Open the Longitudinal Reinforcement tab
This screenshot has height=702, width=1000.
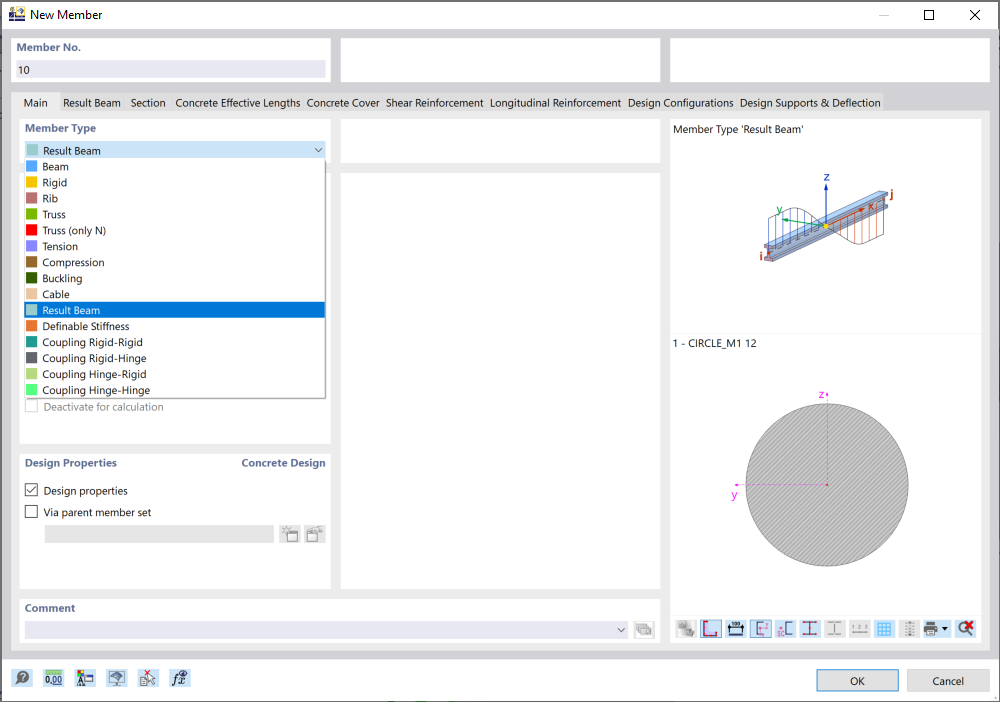click(554, 102)
